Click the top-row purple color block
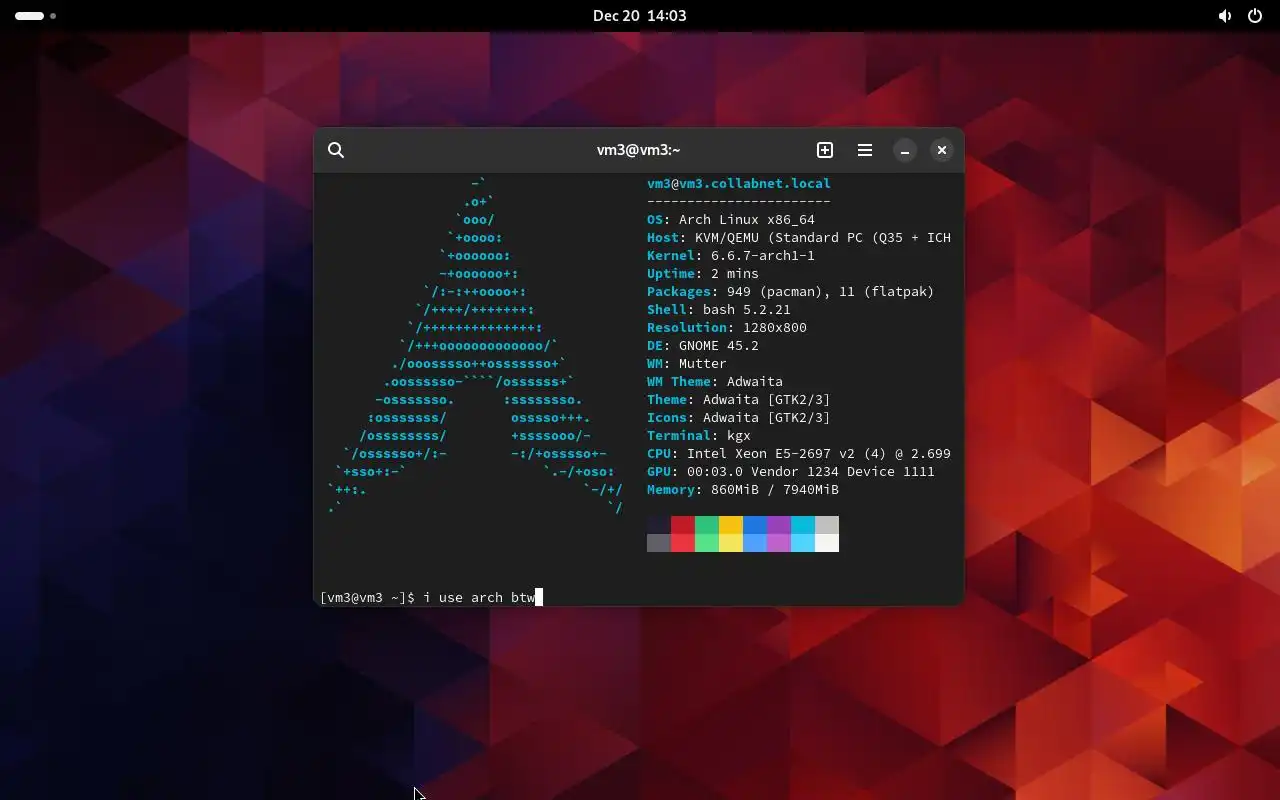 pos(779,525)
